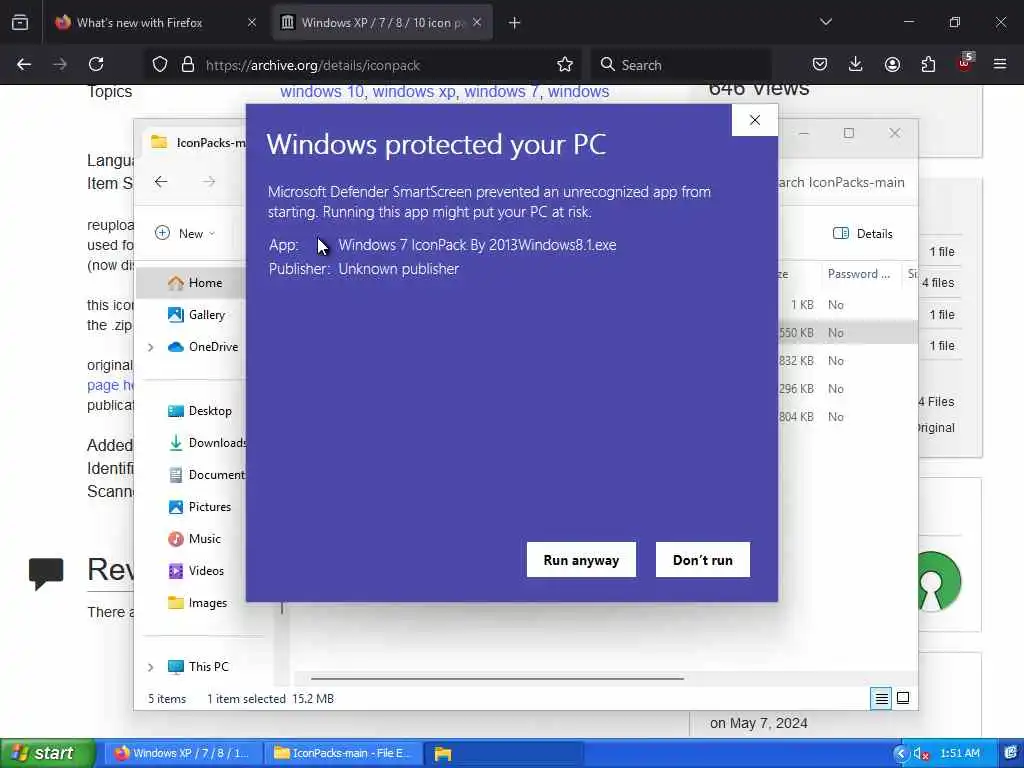The image size is (1024, 768).
Task: Click the horizontal scrollbar in File Explorer
Action: (x=498, y=679)
